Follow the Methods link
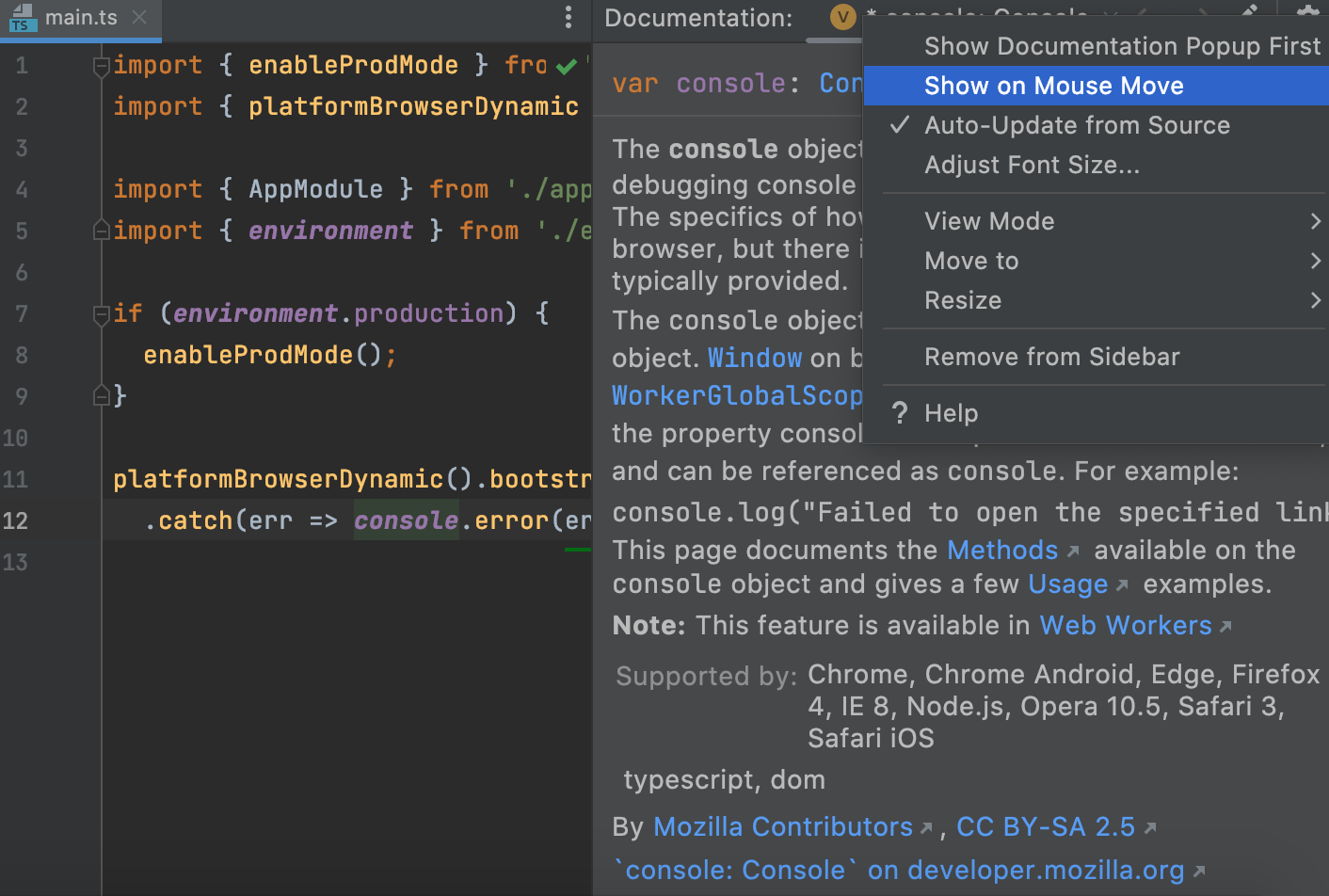Screen dimensions: 1329x896 (1002, 551)
